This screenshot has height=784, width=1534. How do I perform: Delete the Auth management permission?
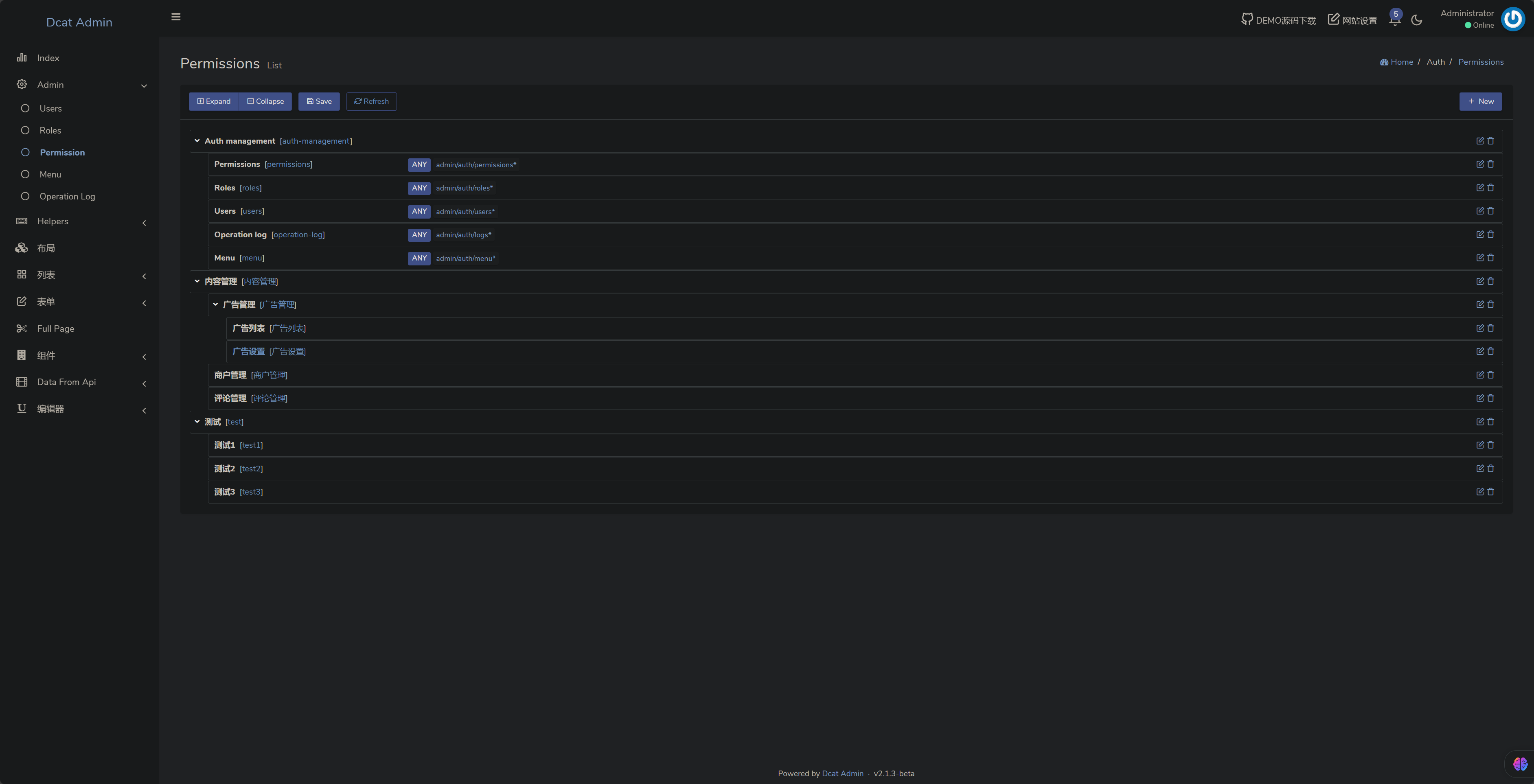click(1490, 141)
